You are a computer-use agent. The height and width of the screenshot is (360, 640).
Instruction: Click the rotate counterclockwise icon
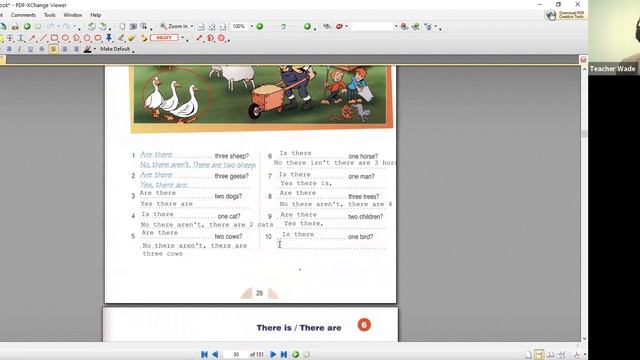pos(91,26)
